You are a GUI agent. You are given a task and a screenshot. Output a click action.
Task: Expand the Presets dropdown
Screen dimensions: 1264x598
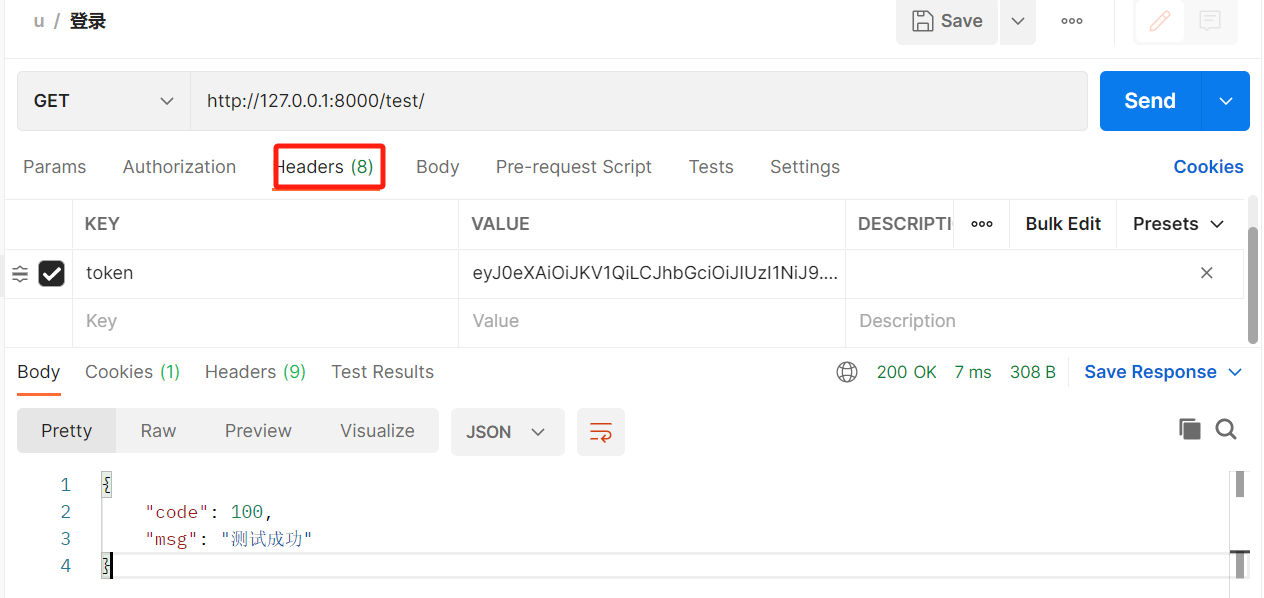point(1179,224)
